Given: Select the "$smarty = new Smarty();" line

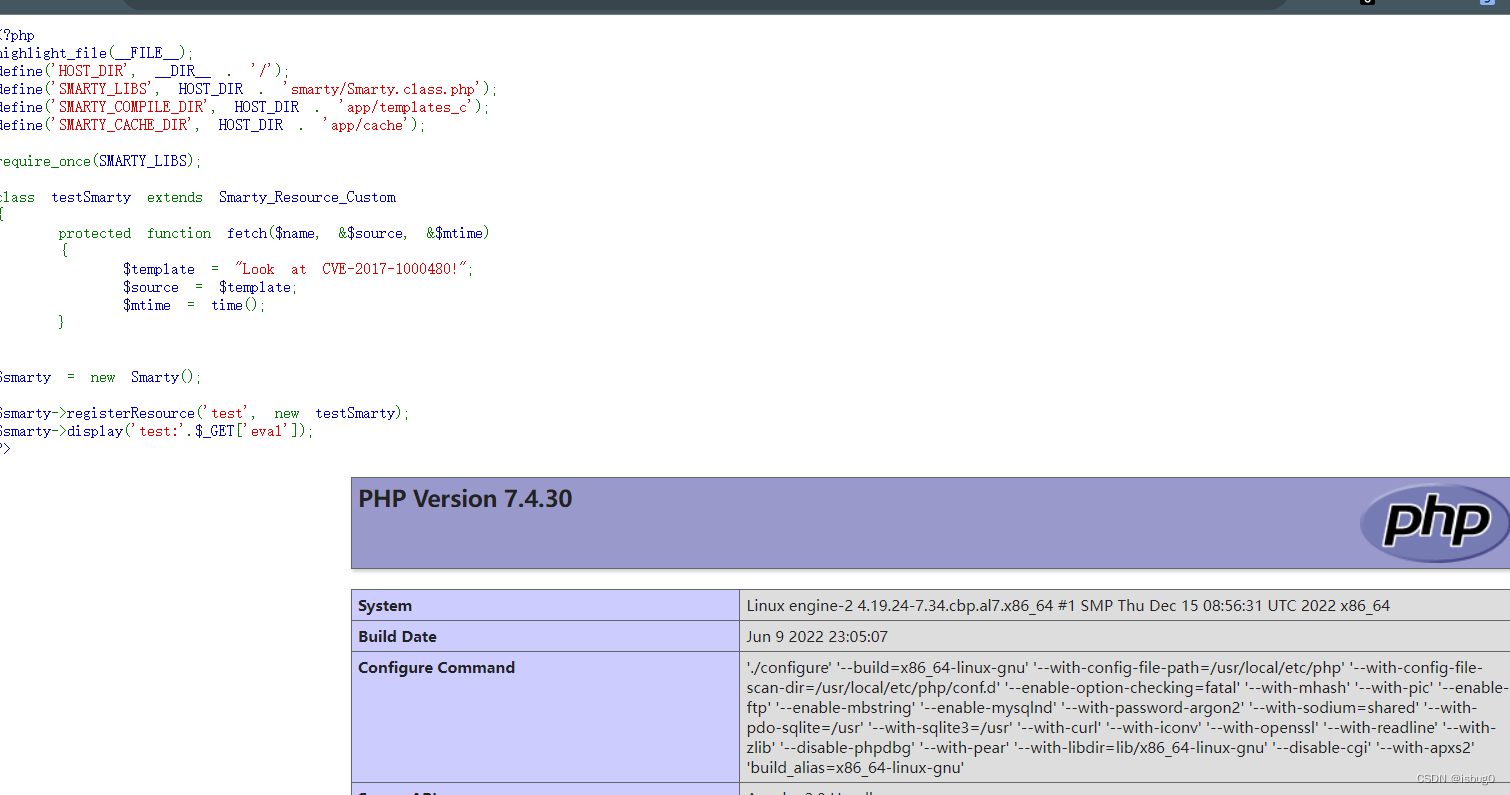Looking at the screenshot, I should 101,377.
